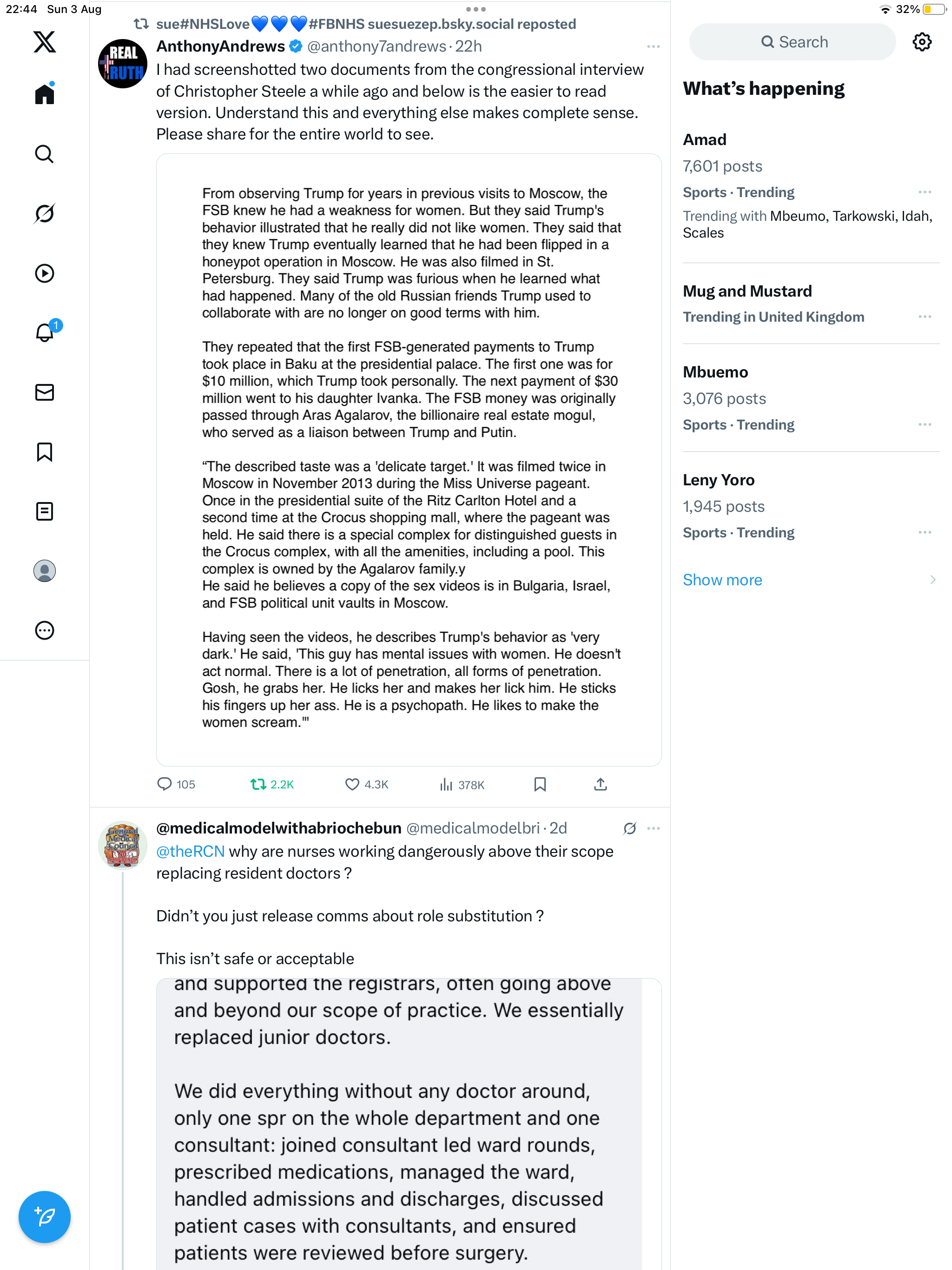The image size is (952, 1270).
Task: Open Grok from the sidebar
Action: (44, 213)
